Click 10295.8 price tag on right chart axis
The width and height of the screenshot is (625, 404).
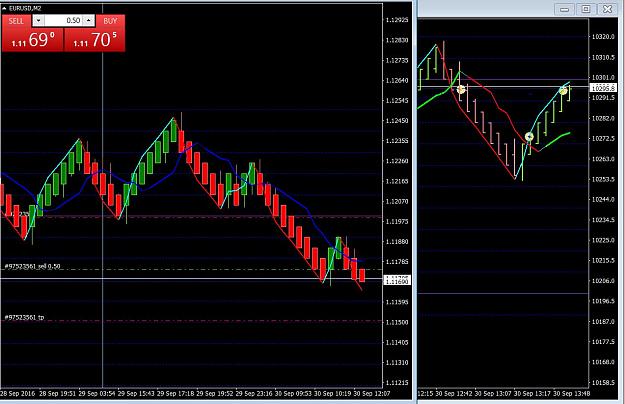603,88
